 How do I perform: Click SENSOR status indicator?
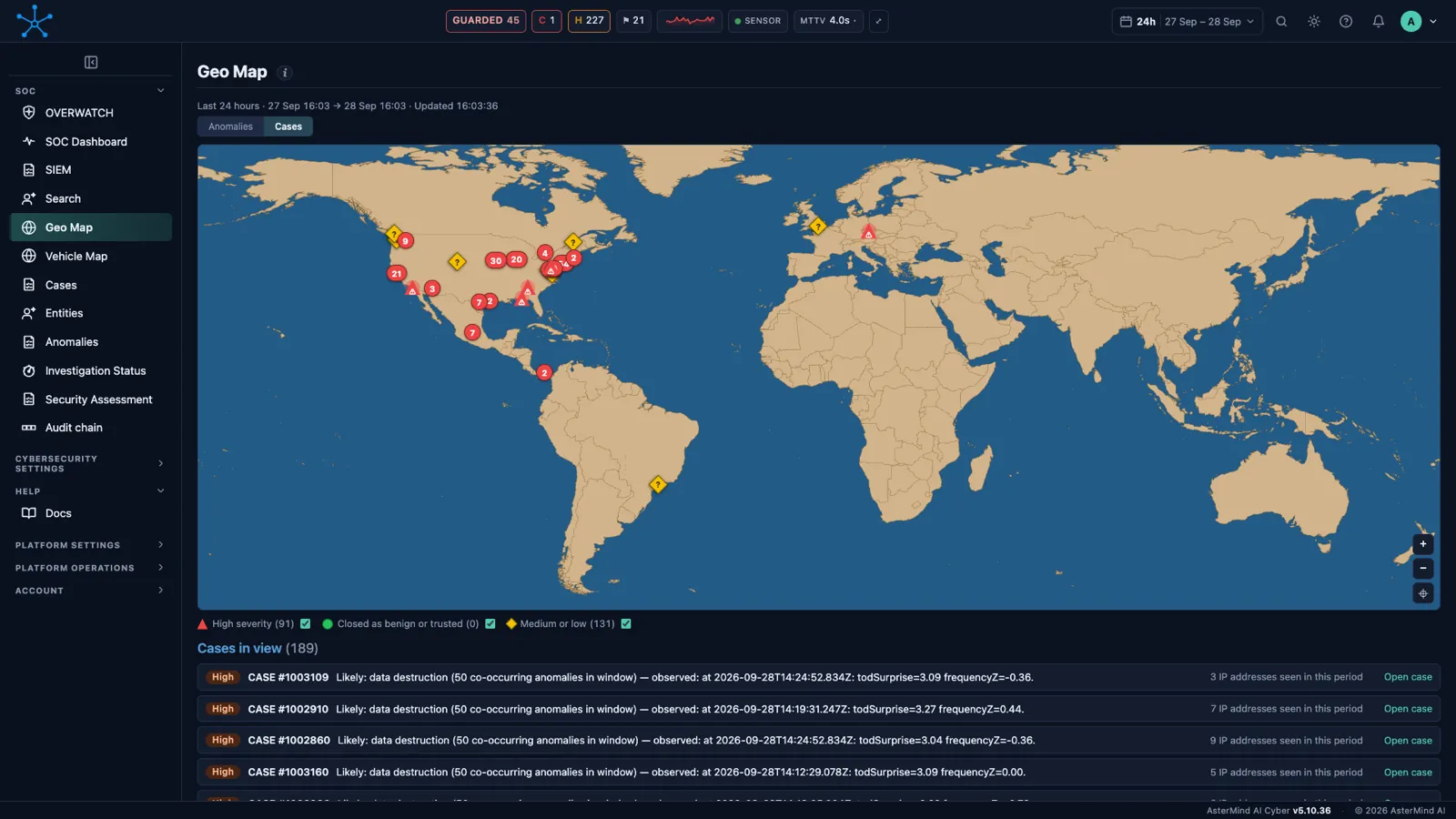point(758,21)
